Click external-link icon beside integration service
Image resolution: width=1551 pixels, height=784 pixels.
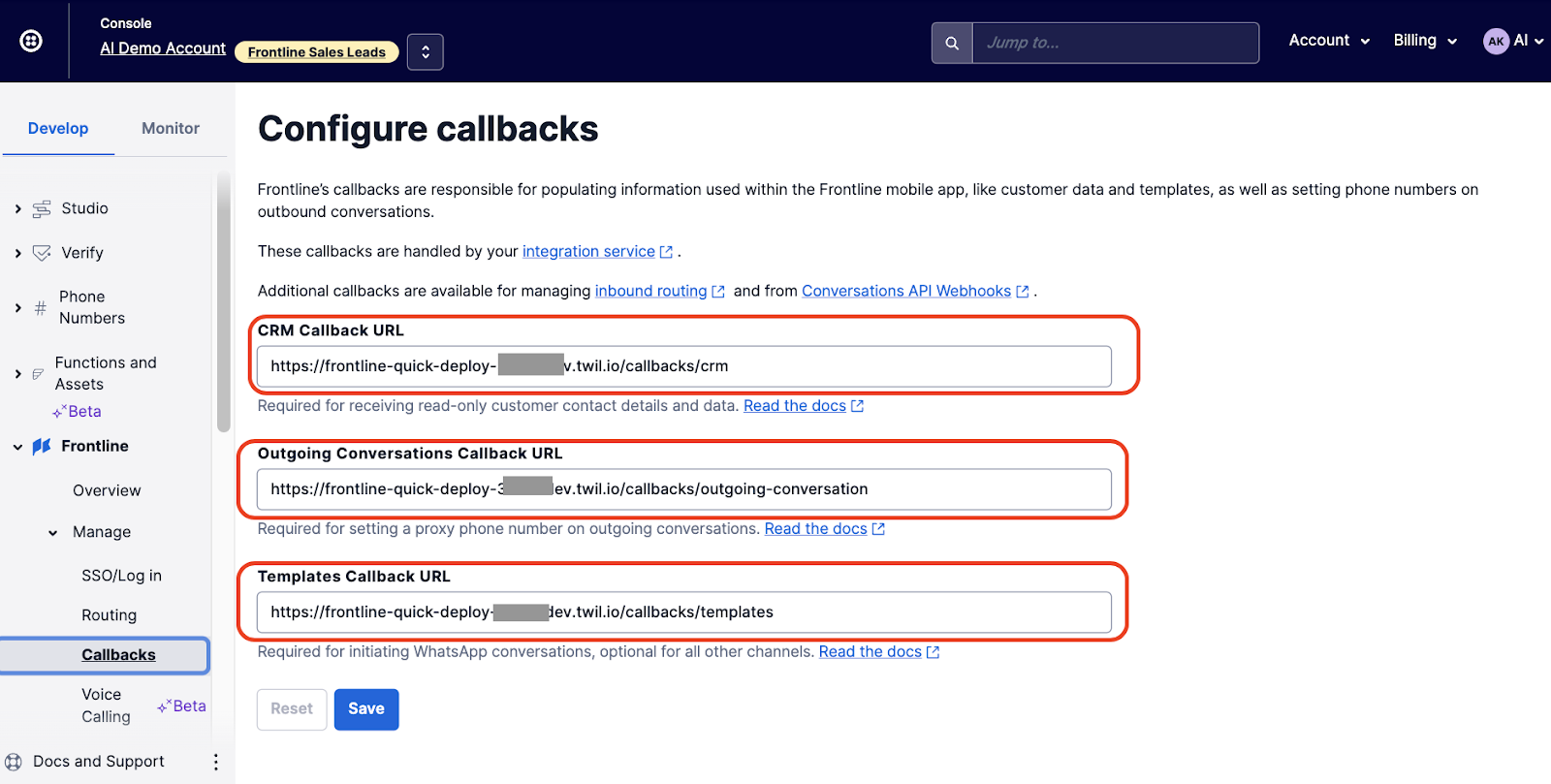[x=666, y=252]
